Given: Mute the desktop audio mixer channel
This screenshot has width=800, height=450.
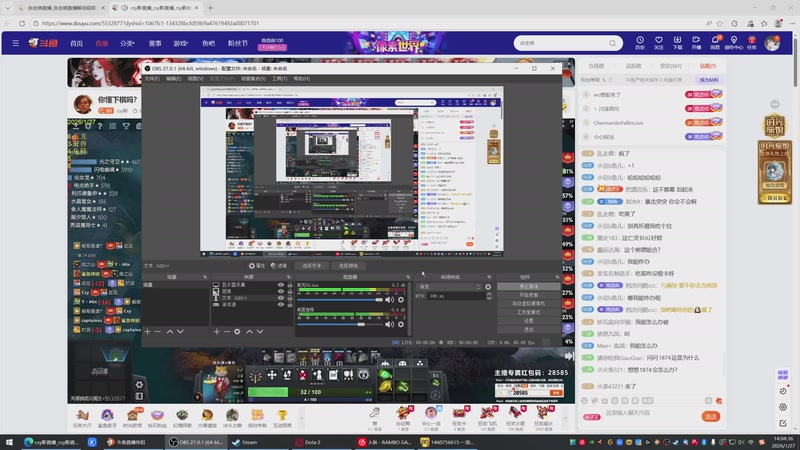Looking at the screenshot, I should (x=389, y=324).
